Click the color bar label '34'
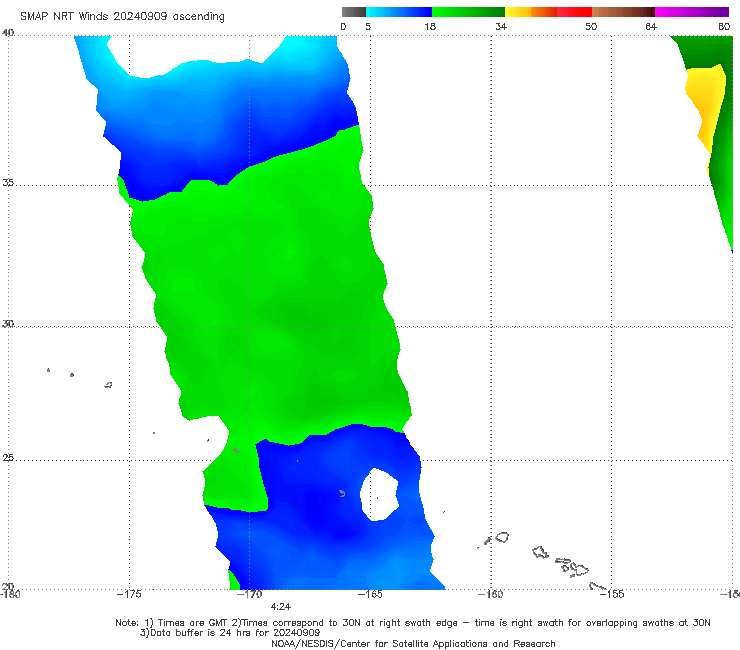 (x=501, y=27)
